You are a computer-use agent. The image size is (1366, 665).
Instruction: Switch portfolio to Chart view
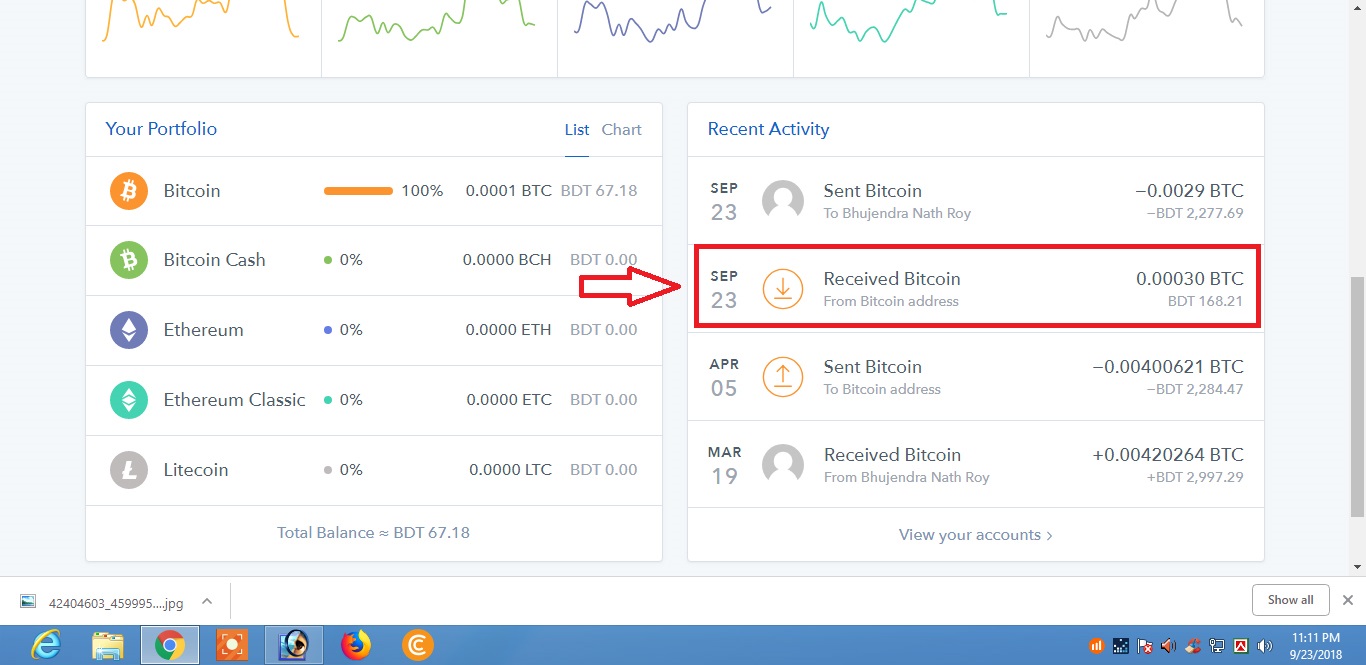(622, 129)
